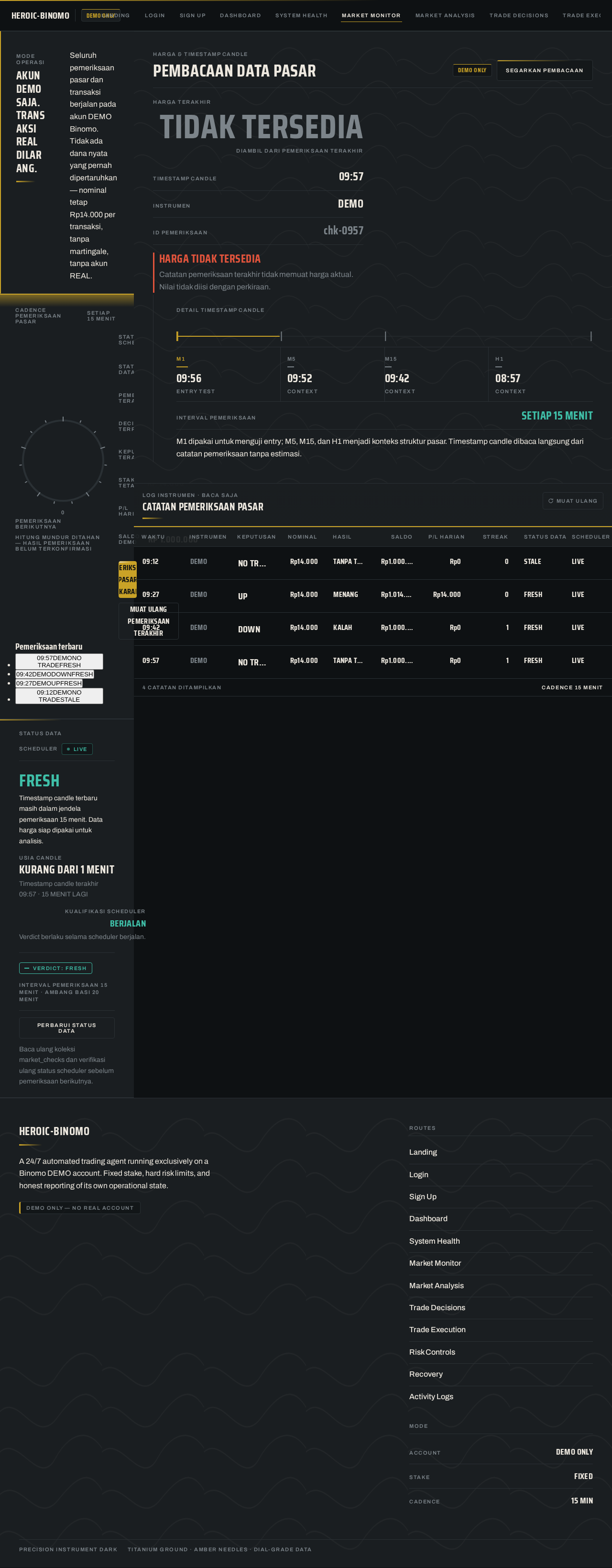Viewport: 612px width, 1568px height.
Task: Click the 09:12 row time in log table
Action: 150,562
